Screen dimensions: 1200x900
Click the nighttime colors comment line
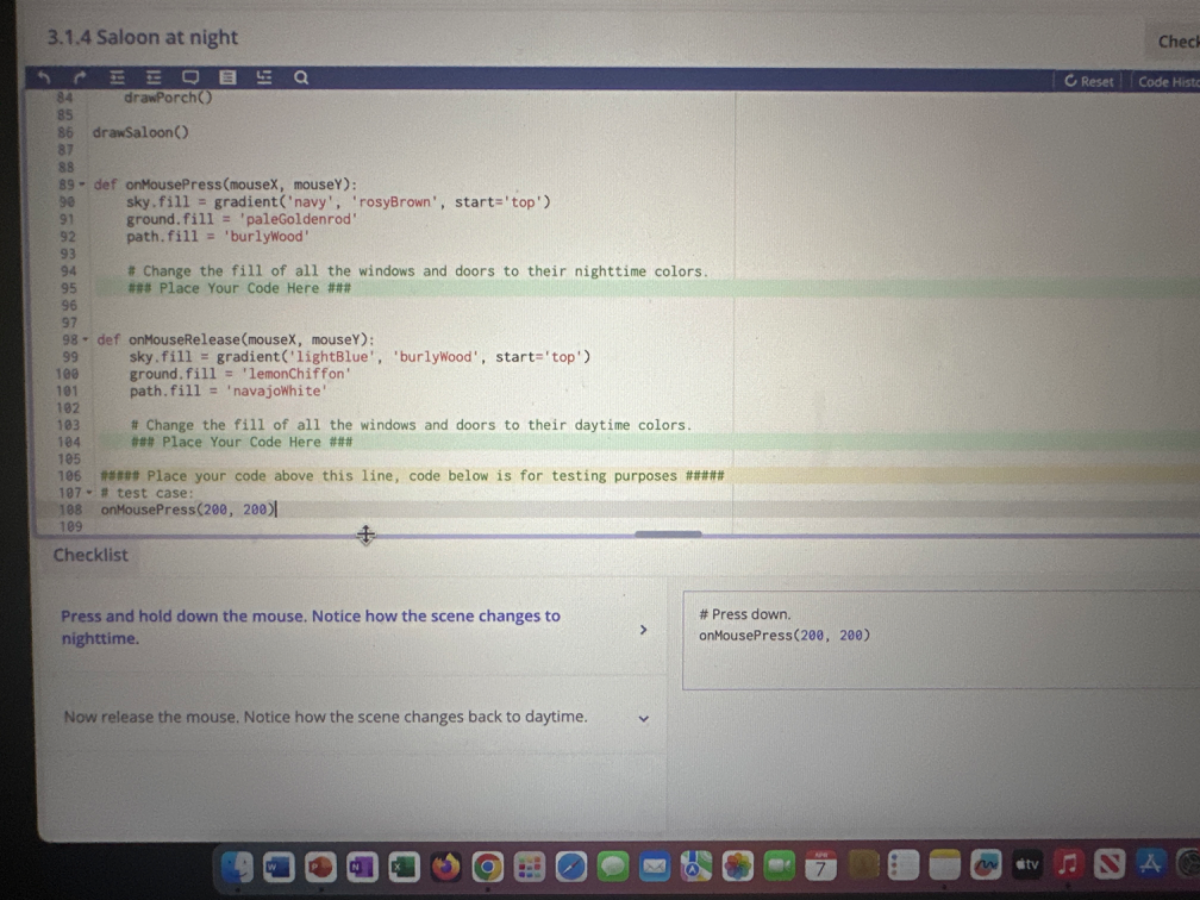[x=418, y=271]
